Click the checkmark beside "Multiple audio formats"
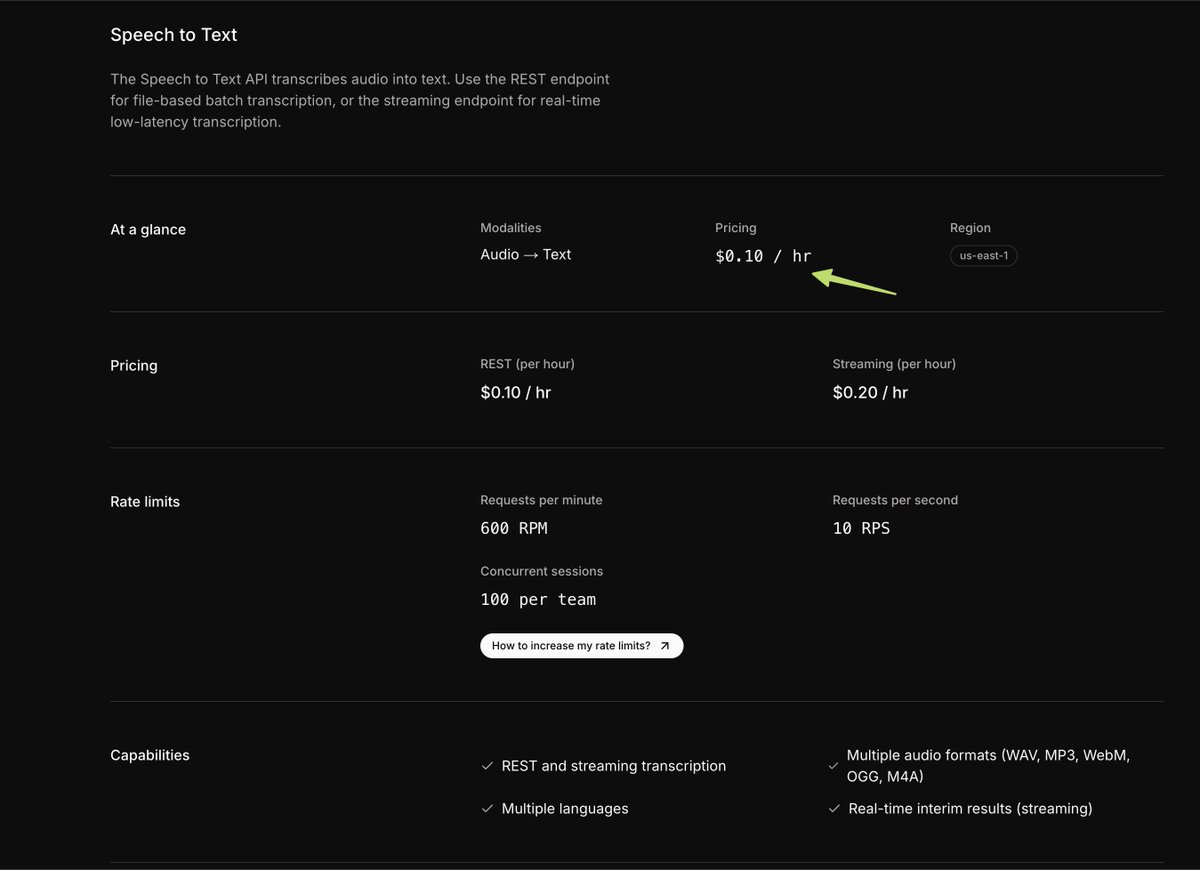Viewport: 1200px width, 870px height. pos(834,766)
